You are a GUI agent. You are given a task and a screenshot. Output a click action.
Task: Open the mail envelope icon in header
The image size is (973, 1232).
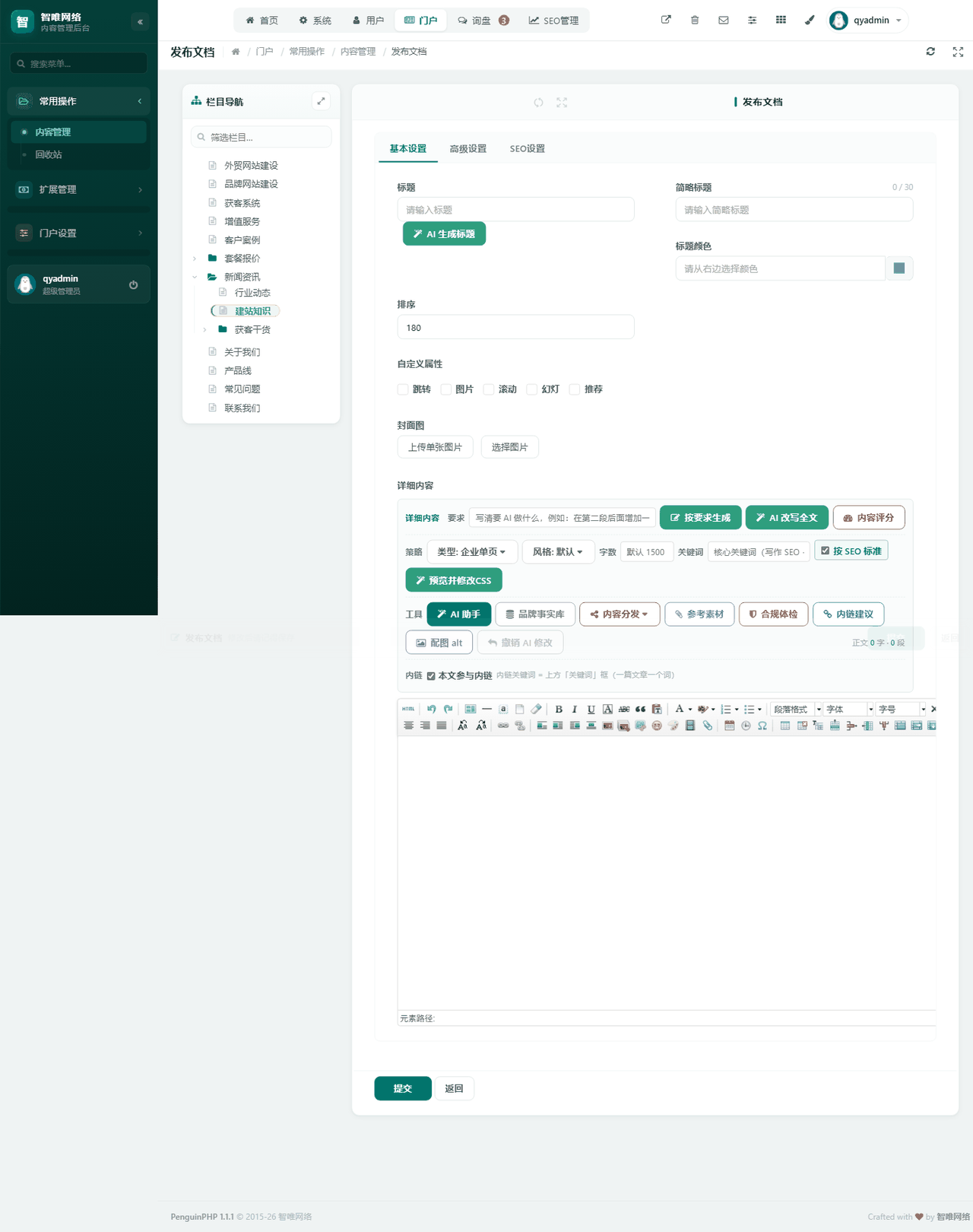pyautogui.click(x=724, y=21)
